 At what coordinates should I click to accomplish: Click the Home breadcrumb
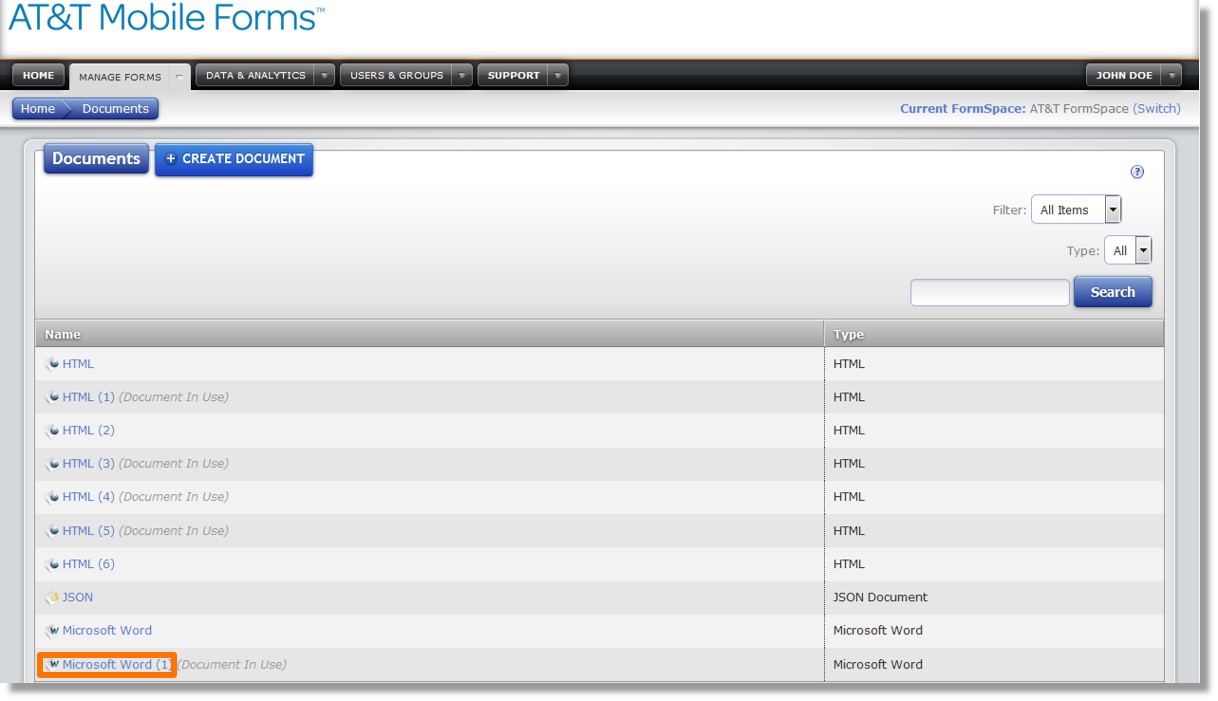coord(38,109)
